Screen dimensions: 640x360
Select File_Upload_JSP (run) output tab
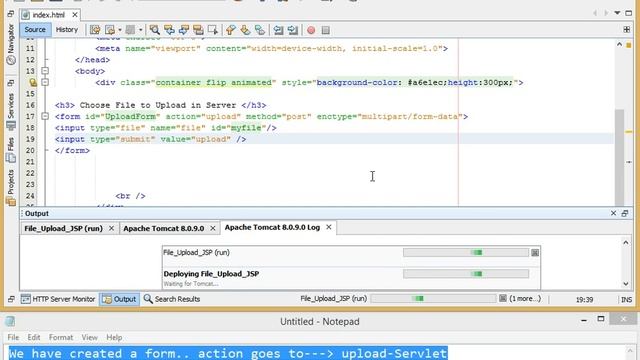coord(63,228)
